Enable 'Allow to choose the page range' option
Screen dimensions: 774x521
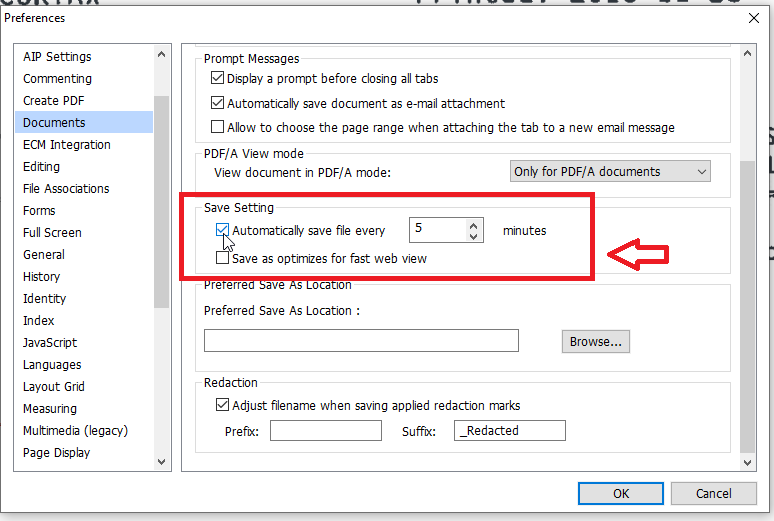point(217,127)
